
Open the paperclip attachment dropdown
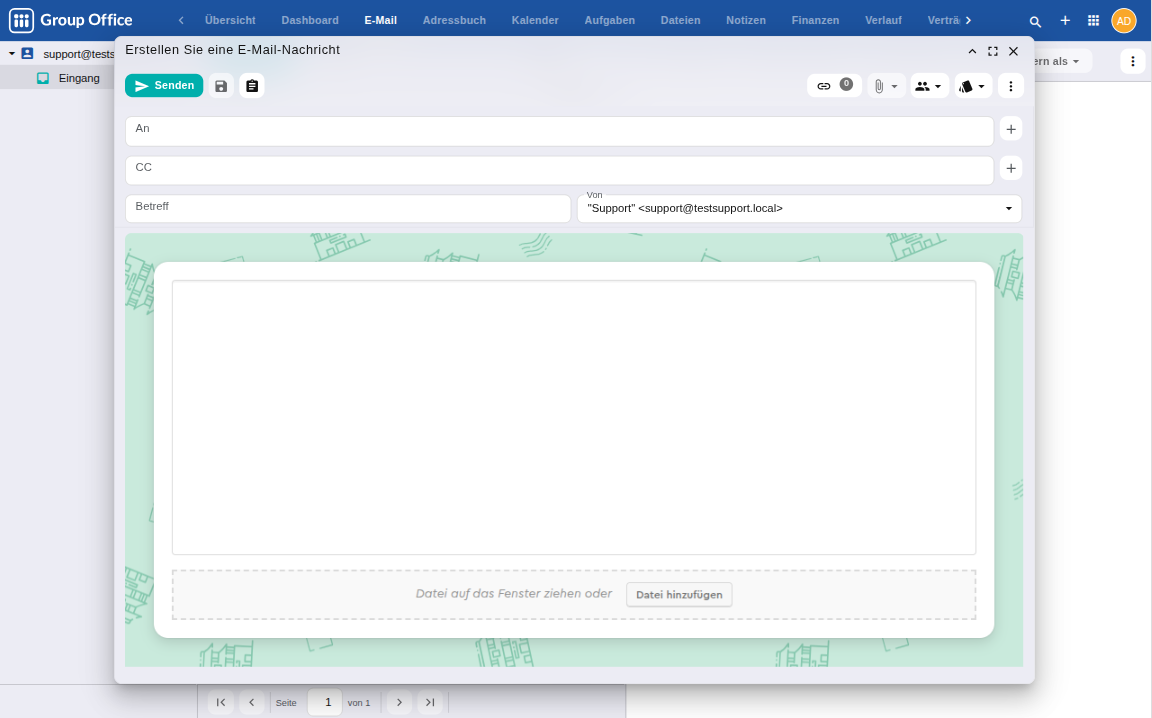(886, 86)
